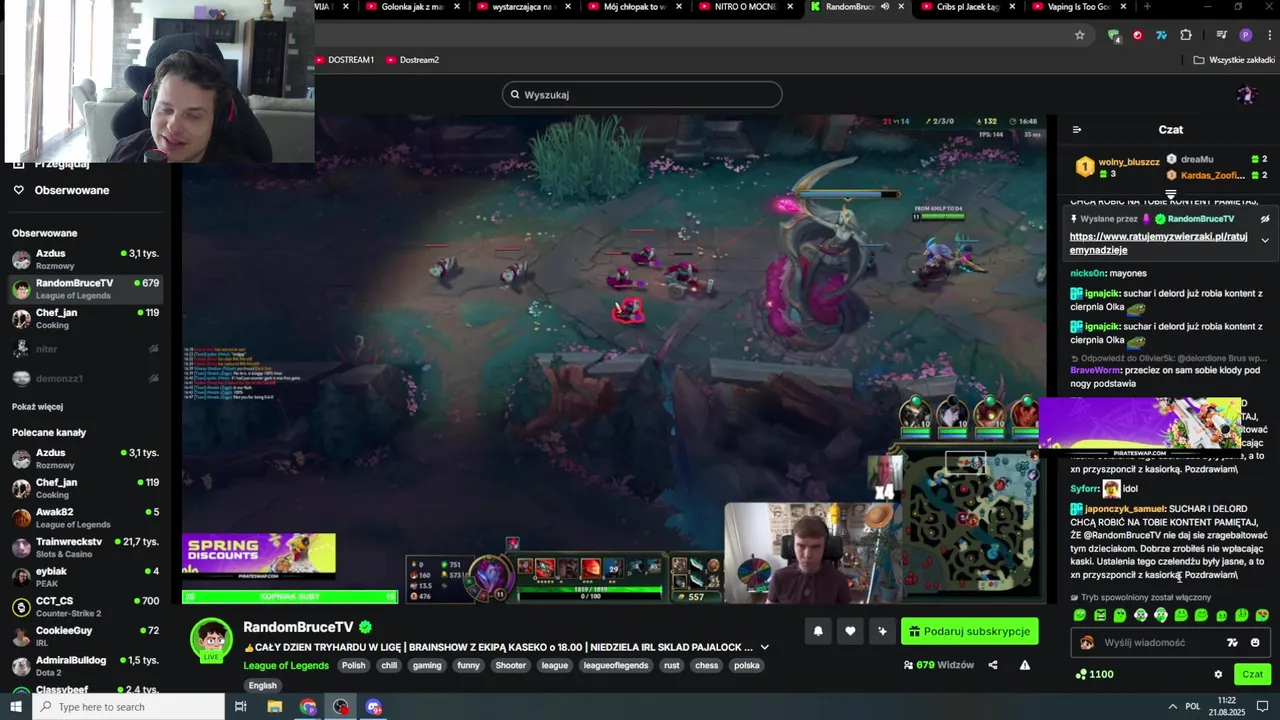Open File Explorer from taskbar

275,707
